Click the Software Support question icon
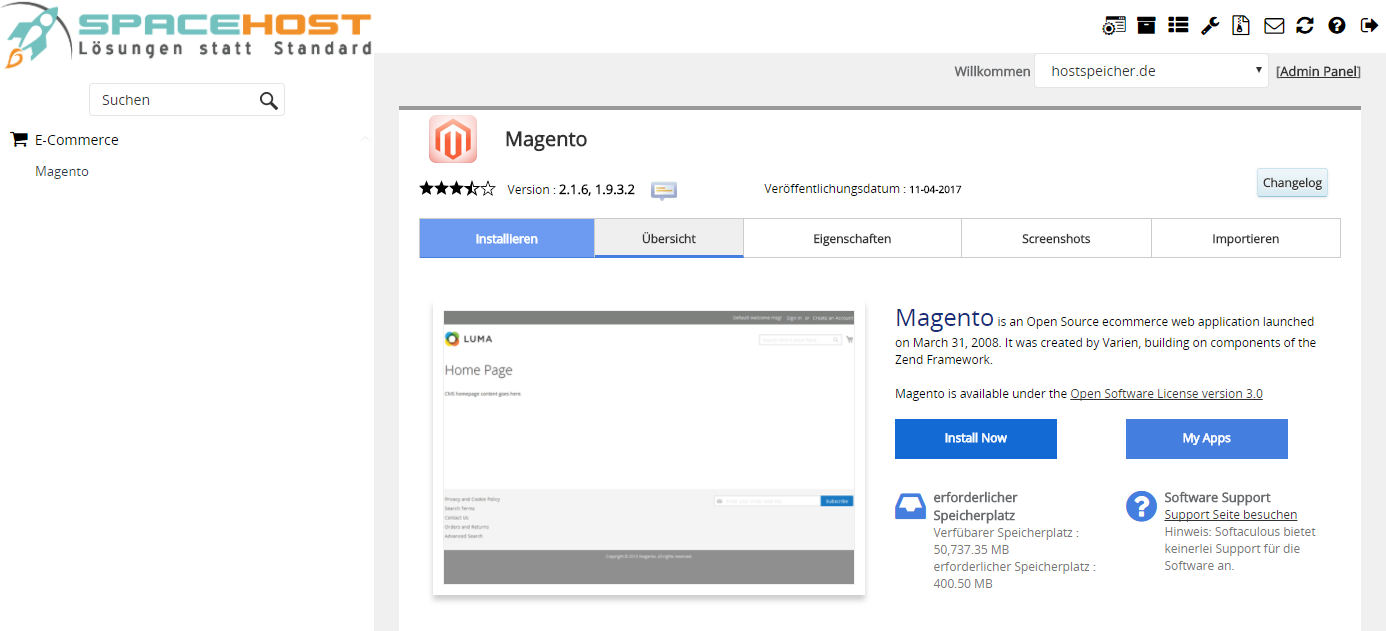The height and width of the screenshot is (631, 1386). pyautogui.click(x=1141, y=506)
